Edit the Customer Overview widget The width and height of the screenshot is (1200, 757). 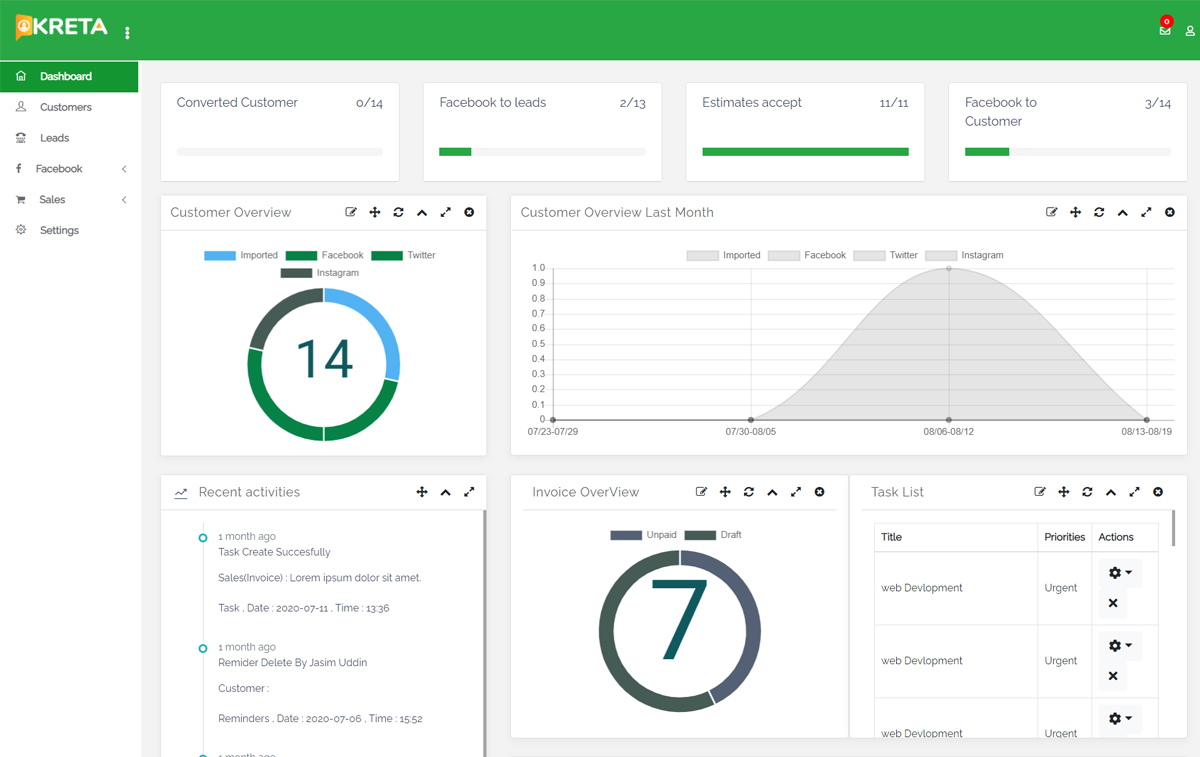click(351, 212)
